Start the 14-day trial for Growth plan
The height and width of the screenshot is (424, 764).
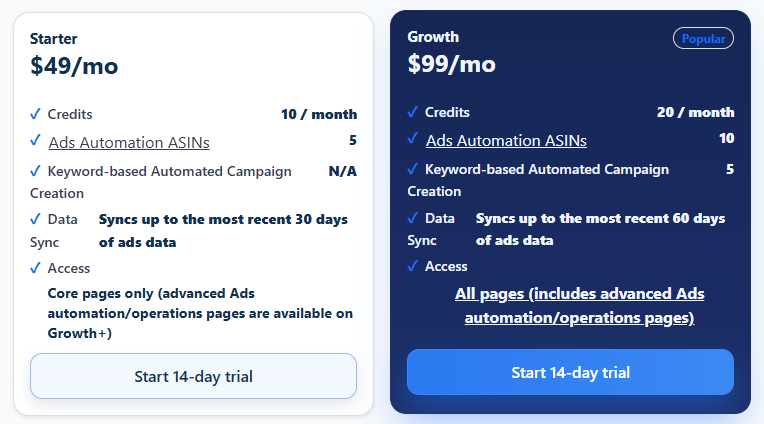570,372
